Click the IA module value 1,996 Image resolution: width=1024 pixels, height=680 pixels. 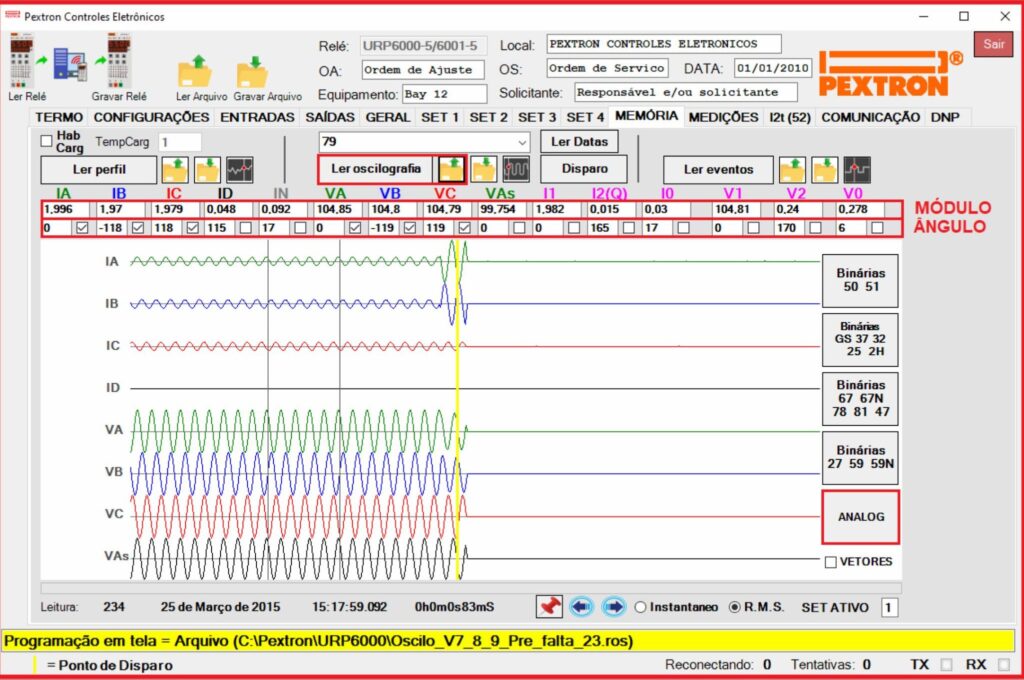point(66,209)
